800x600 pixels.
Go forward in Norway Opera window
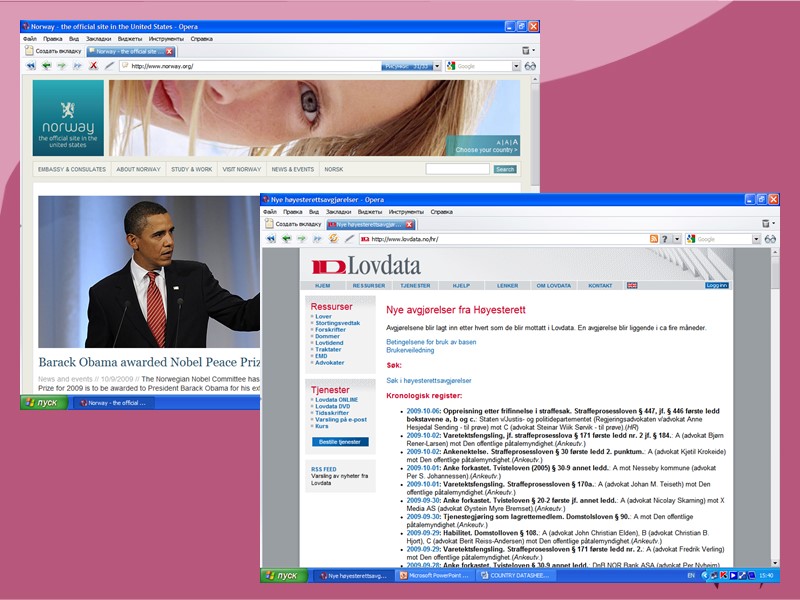[x=62, y=66]
